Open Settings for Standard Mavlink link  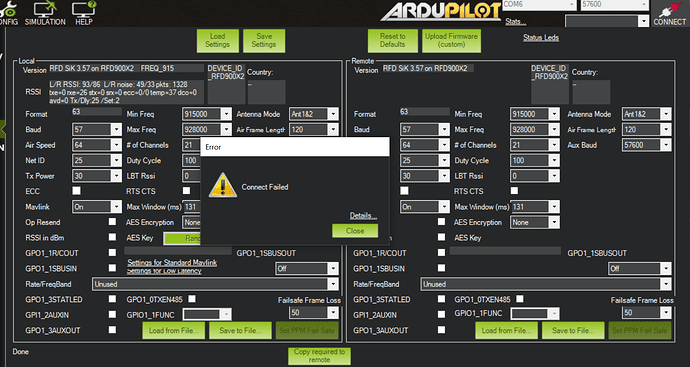tap(172, 263)
